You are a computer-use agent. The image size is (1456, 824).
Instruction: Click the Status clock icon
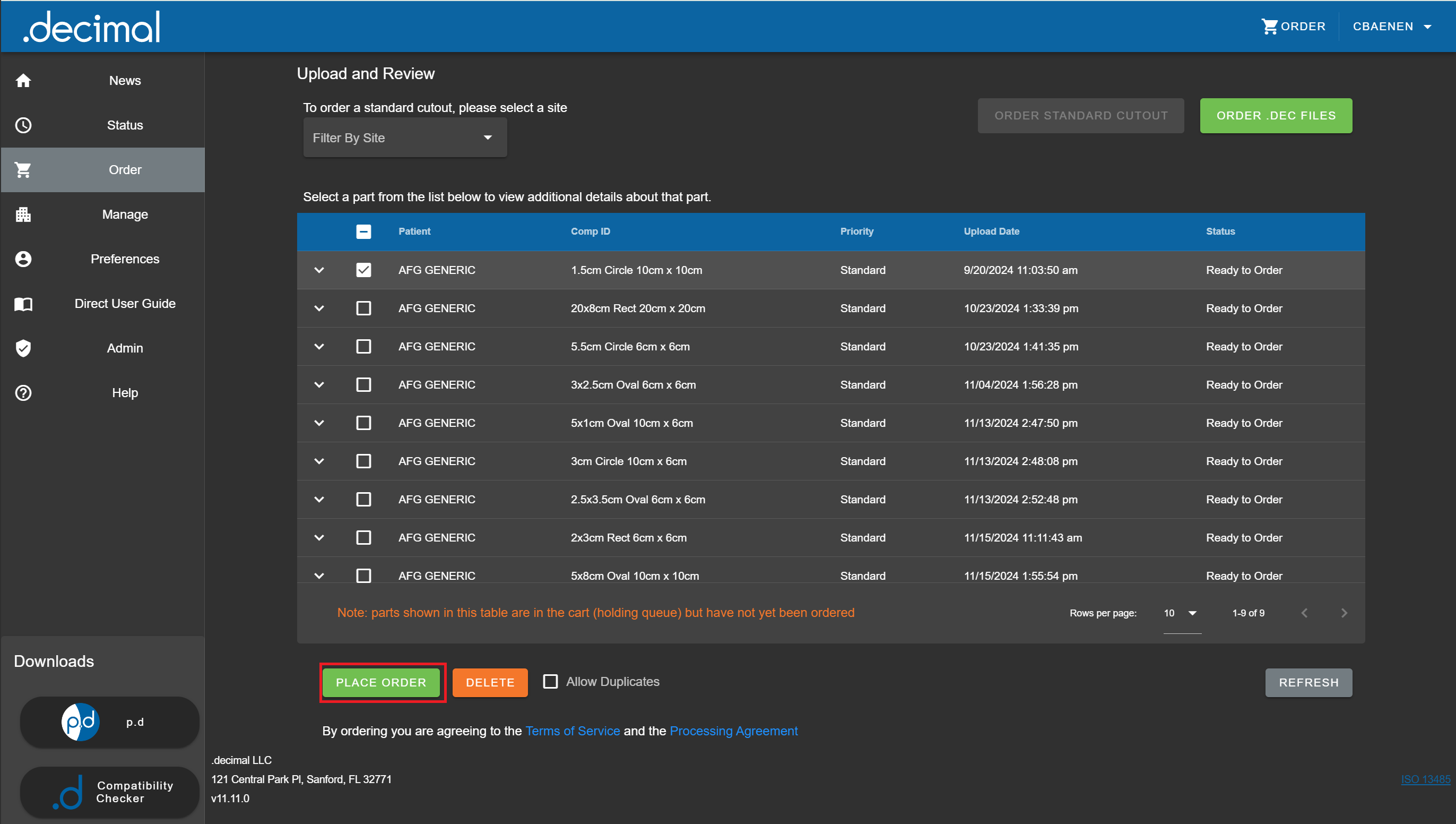pyautogui.click(x=23, y=125)
